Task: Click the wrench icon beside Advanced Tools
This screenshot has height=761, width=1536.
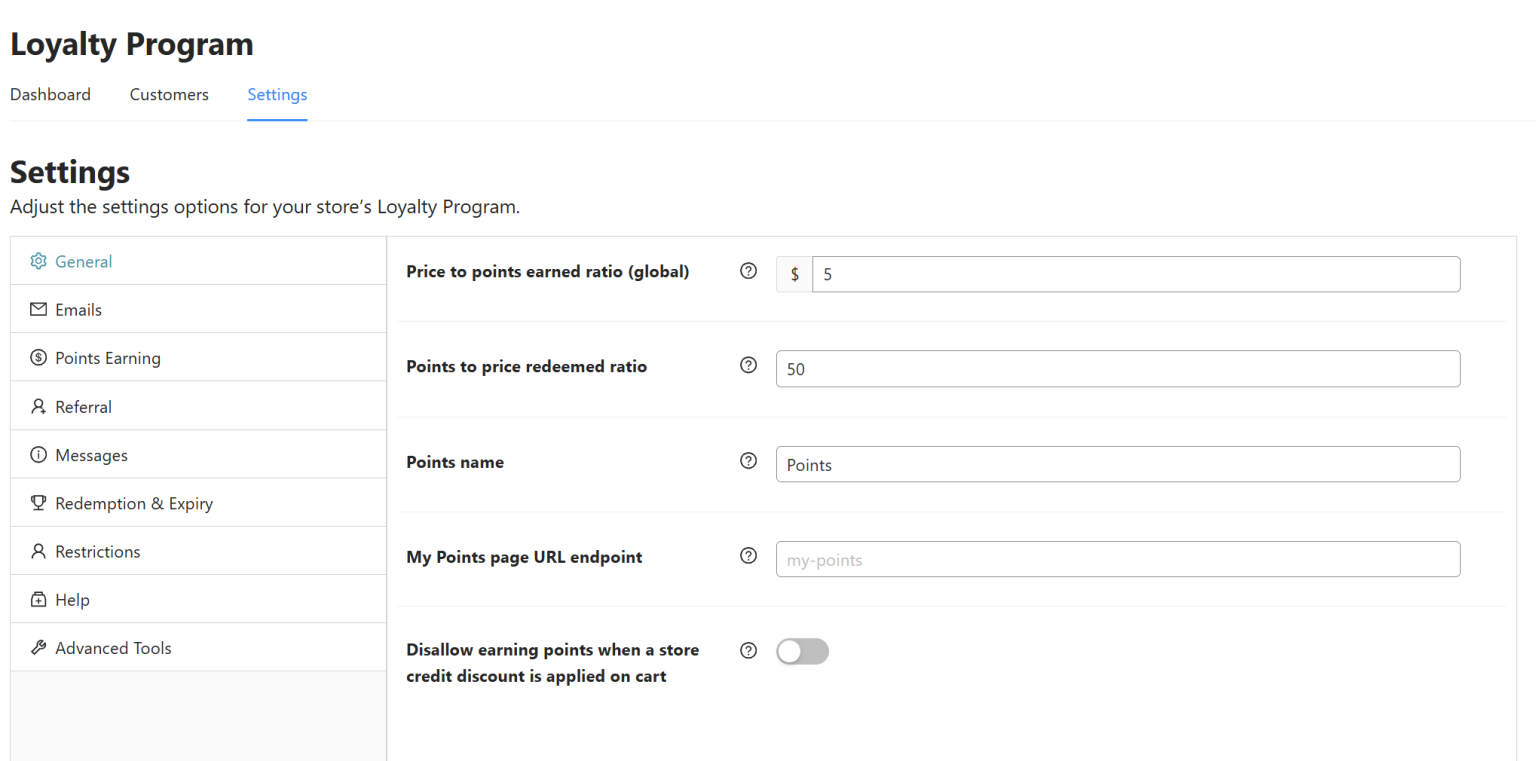Action: tap(38, 647)
